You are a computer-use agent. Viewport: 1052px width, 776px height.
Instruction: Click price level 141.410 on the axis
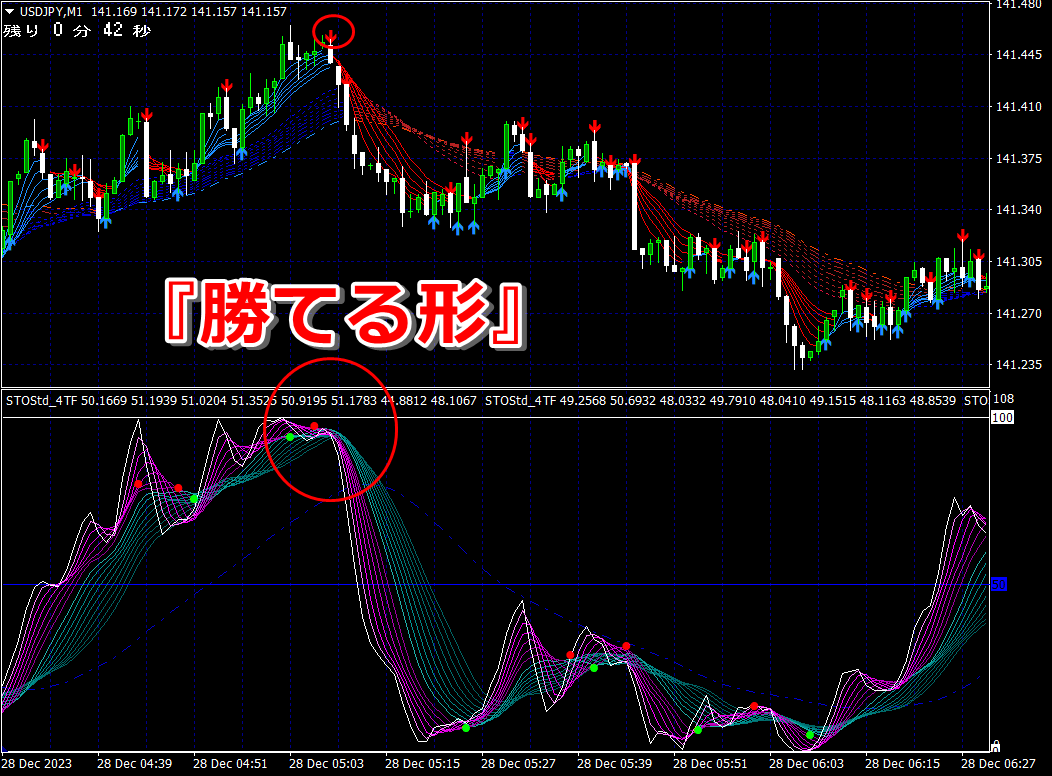tap(1018, 107)
